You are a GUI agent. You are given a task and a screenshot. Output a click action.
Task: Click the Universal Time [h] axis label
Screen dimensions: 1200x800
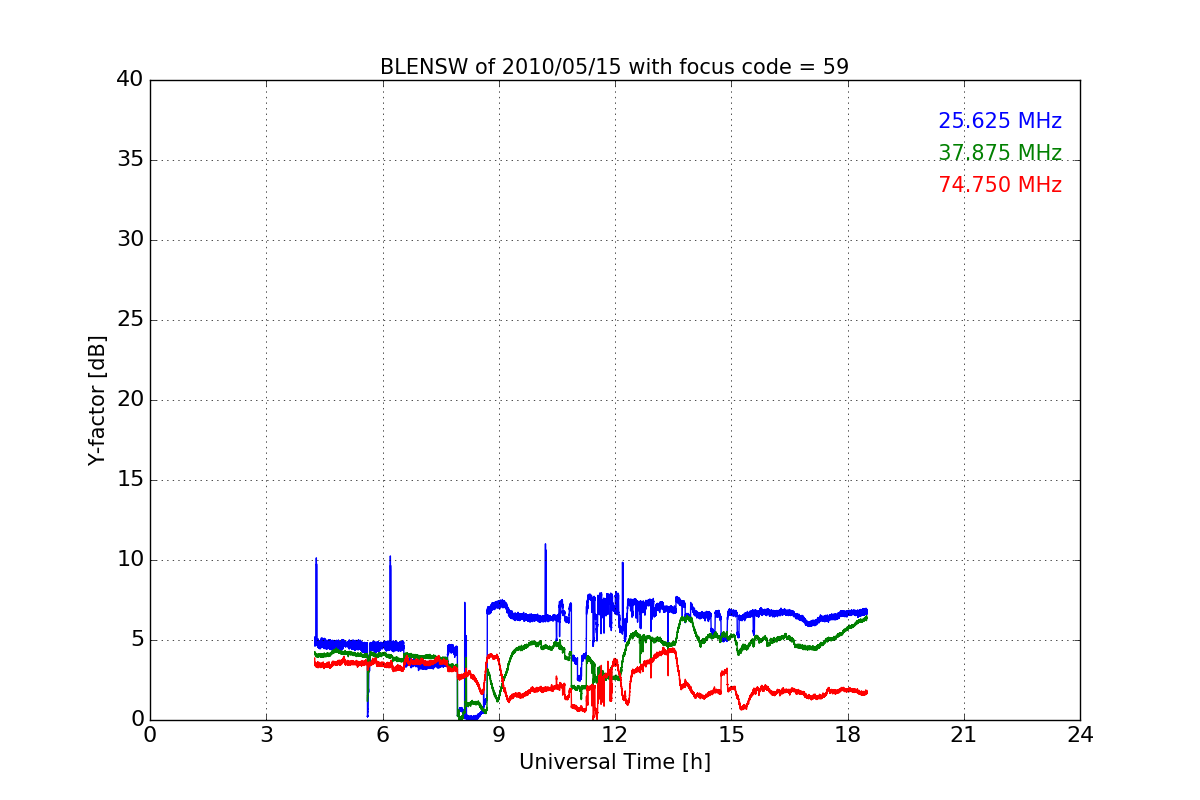point(615,762)
